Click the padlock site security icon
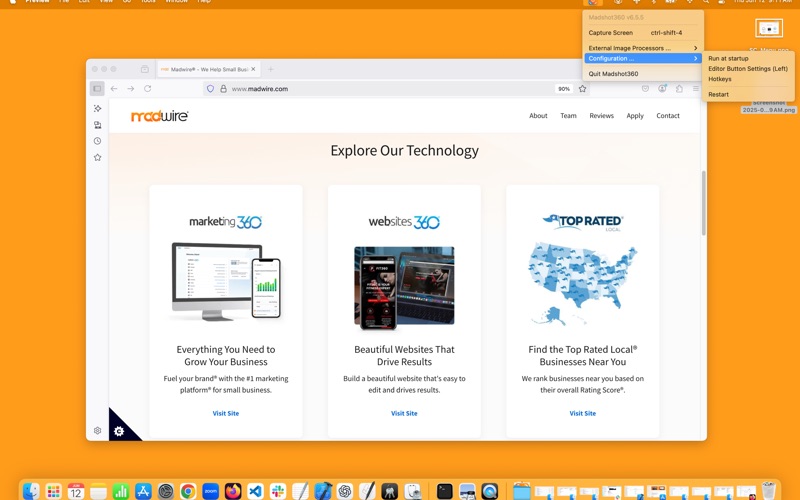Screen dimensions: 800x500 click(223, 88)
